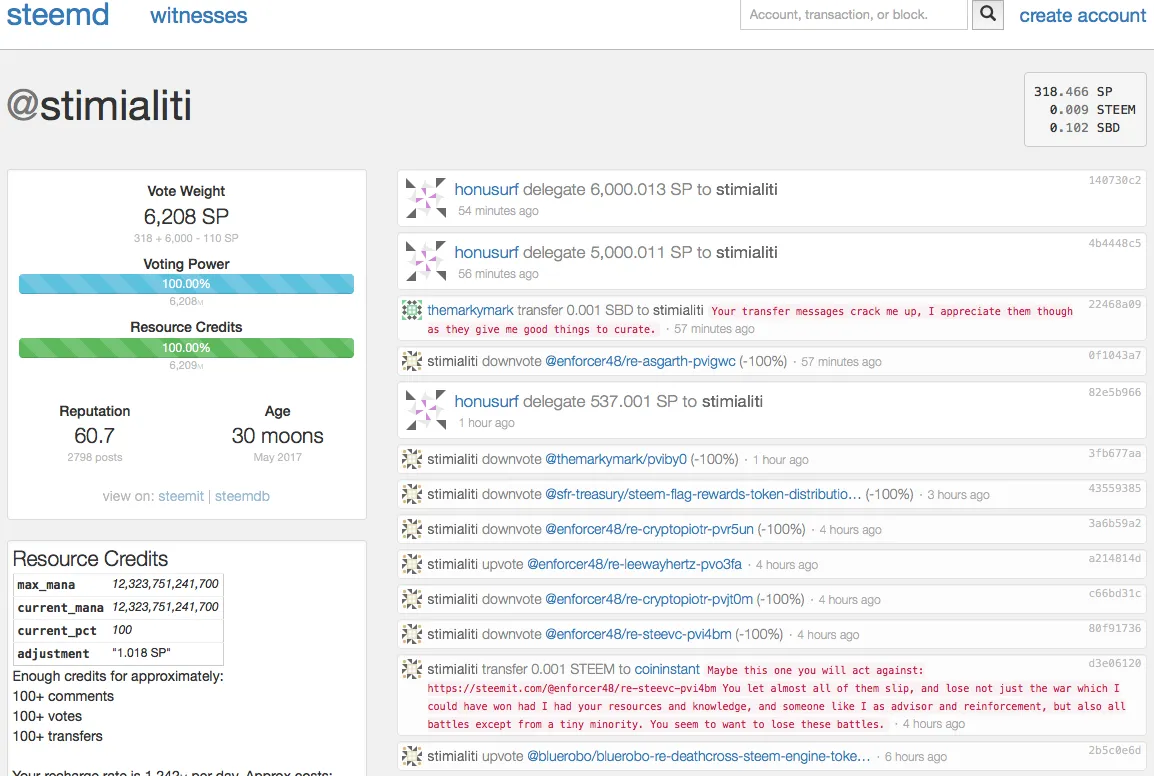Open transaction hash 3a6b59a2

coord(1114,523)
